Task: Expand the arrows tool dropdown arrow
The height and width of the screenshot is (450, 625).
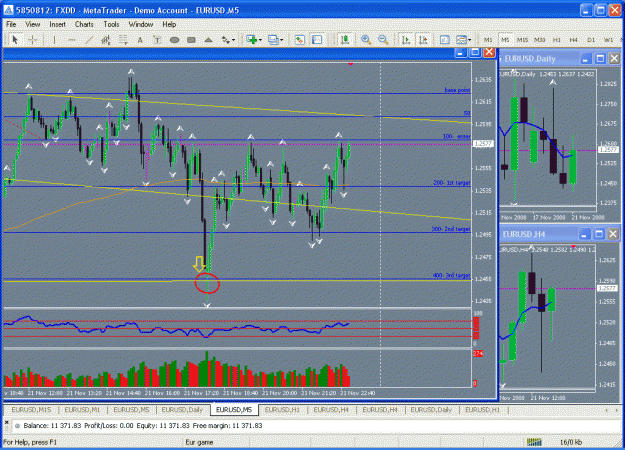Action: pos(234,40)
